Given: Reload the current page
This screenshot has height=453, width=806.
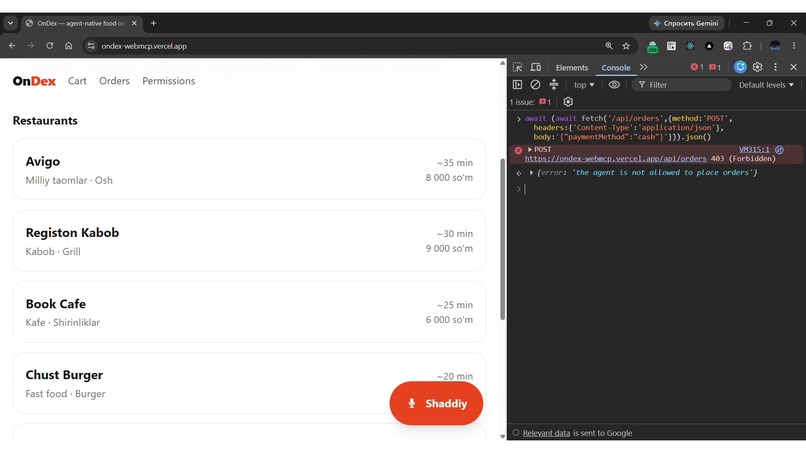Looking at the screenshot, I should pyautogui.click(x=49, y=46).
